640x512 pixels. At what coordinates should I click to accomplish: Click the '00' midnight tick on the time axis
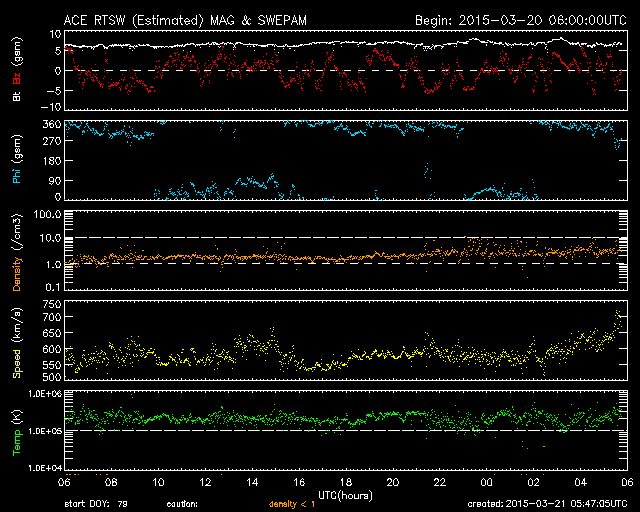tap(486, 482)
